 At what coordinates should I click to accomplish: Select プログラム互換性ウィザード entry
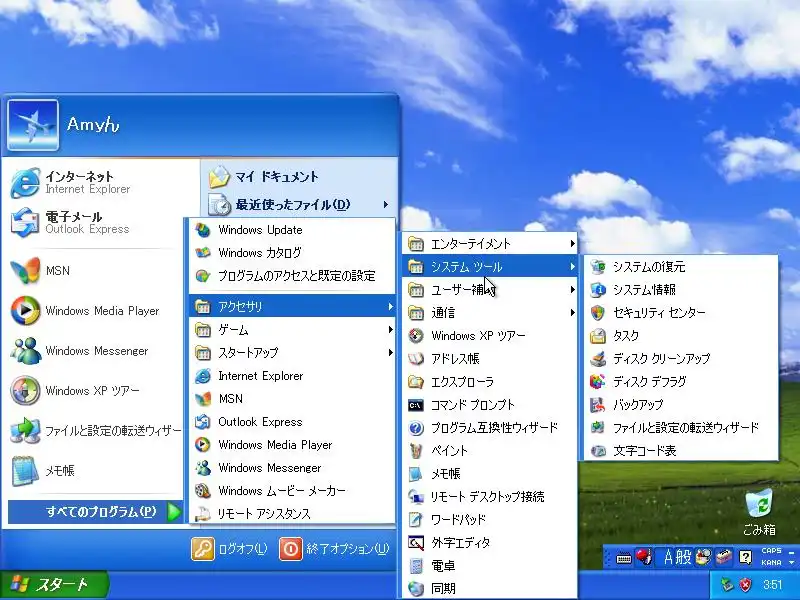(x=490, y=428)
